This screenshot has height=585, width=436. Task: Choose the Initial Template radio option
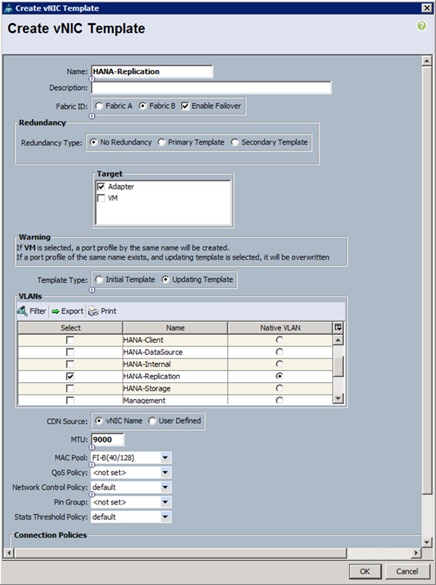[x=99, y=279]
